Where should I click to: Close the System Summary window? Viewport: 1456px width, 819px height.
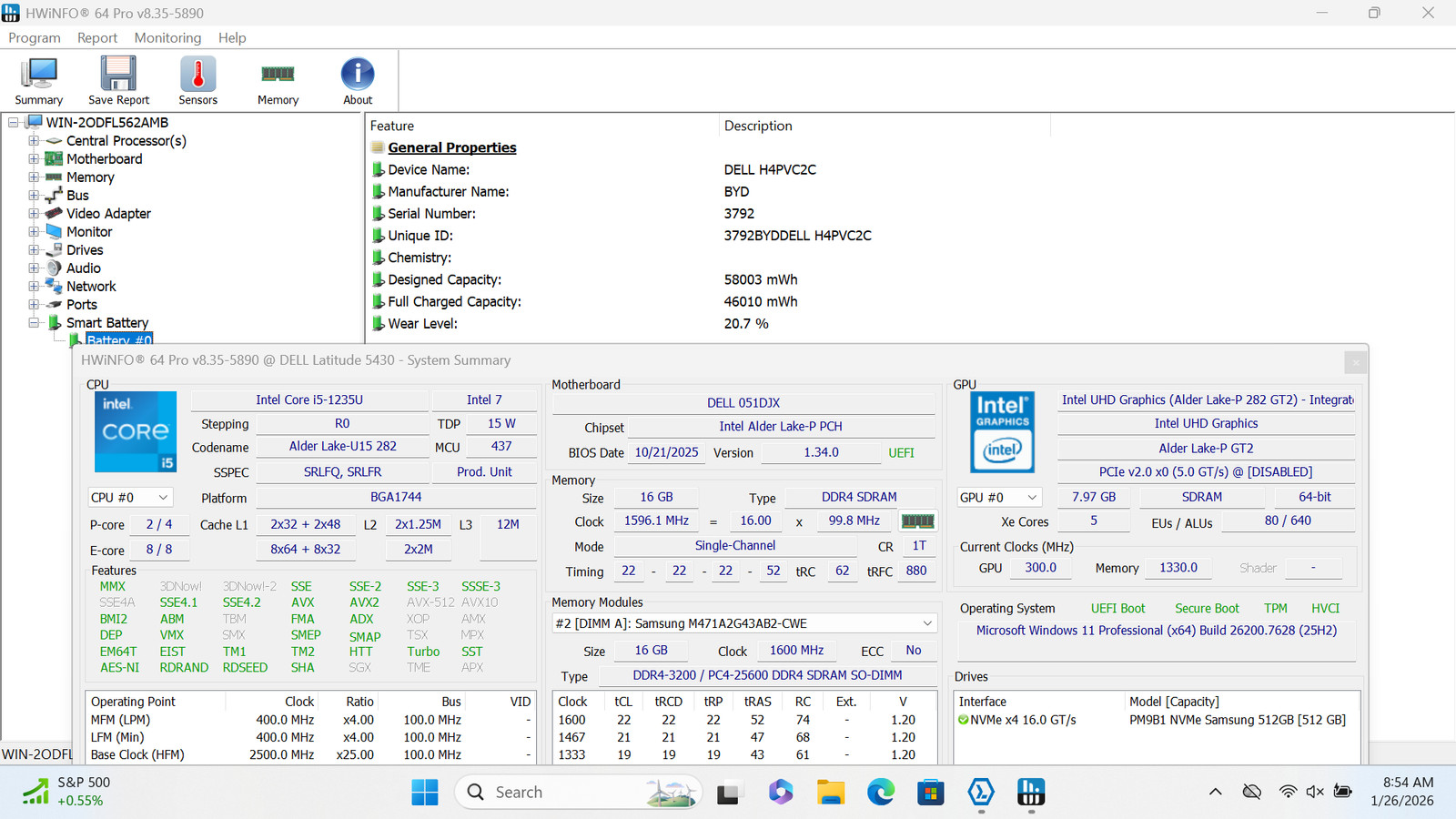click(x=1356, y=362)
